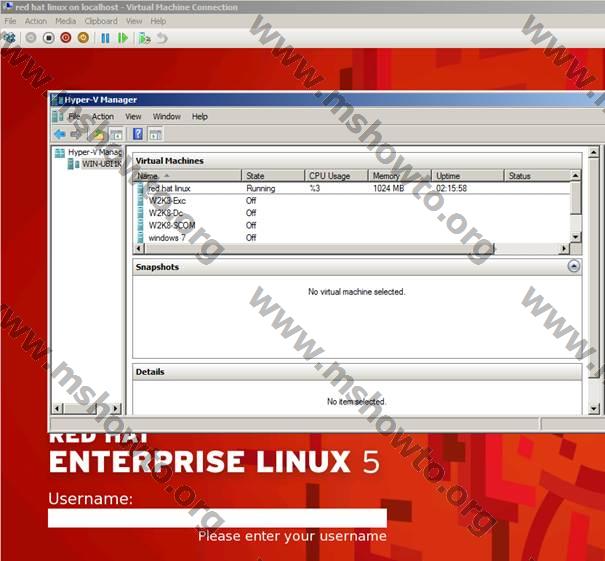Open File menu in Hyper-V Manager
The image size is (605, 561).
[x=74, y=116]
